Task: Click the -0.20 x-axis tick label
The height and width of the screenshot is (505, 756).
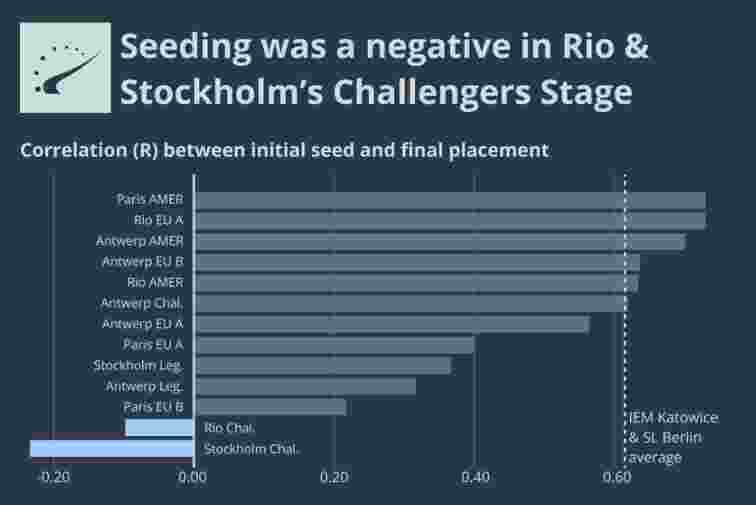Action: (52, 477)
